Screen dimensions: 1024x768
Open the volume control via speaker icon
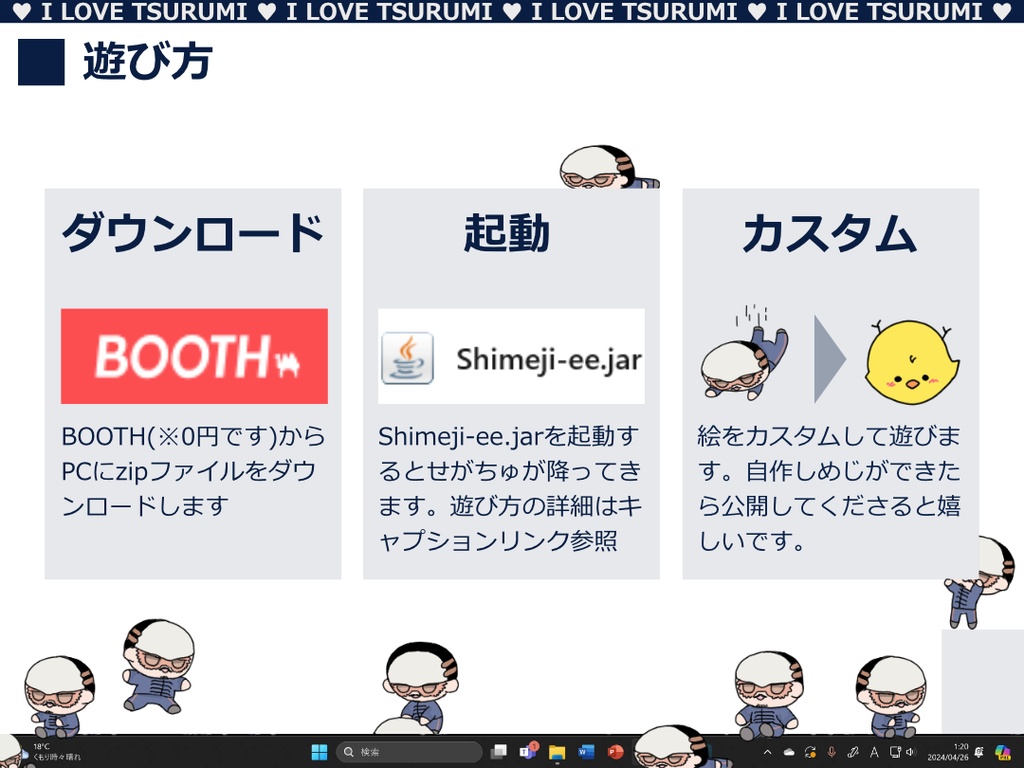pos(912,751)
